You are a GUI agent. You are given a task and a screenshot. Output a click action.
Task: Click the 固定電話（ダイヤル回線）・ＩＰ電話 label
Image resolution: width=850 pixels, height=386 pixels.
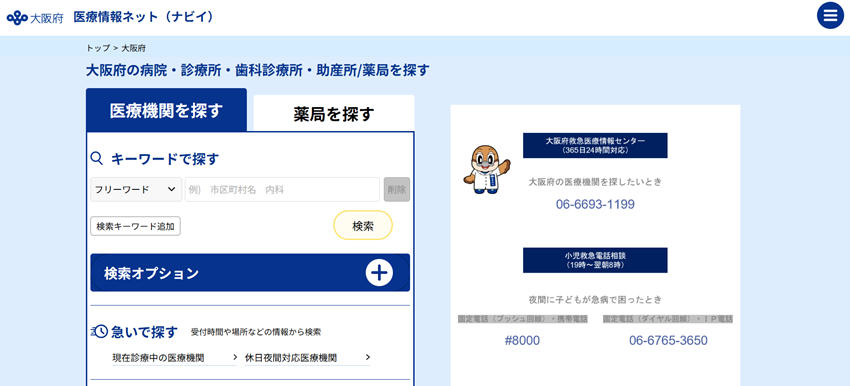(668, 319)
